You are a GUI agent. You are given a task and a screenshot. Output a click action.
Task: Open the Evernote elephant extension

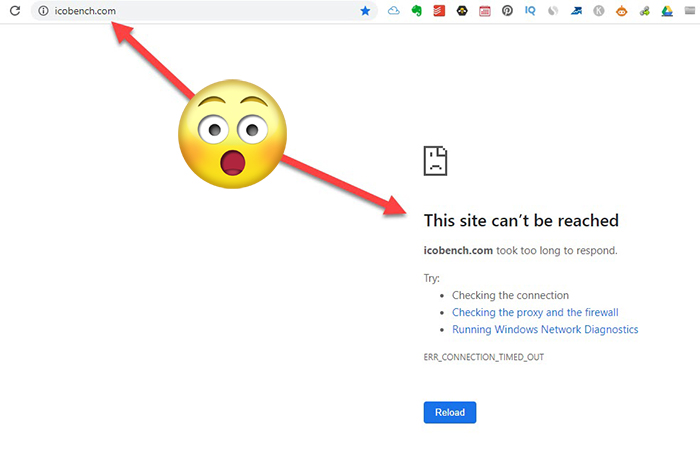(417, 11)
